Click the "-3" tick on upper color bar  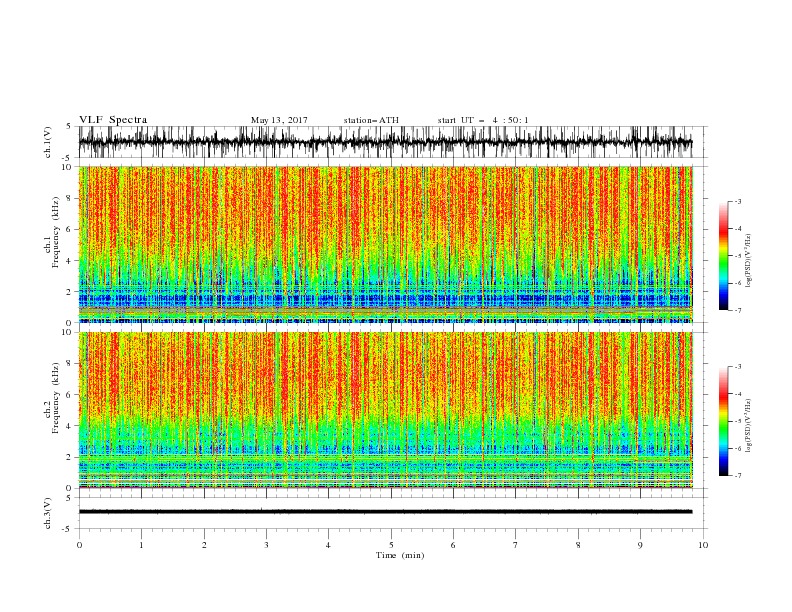point(737,201)
